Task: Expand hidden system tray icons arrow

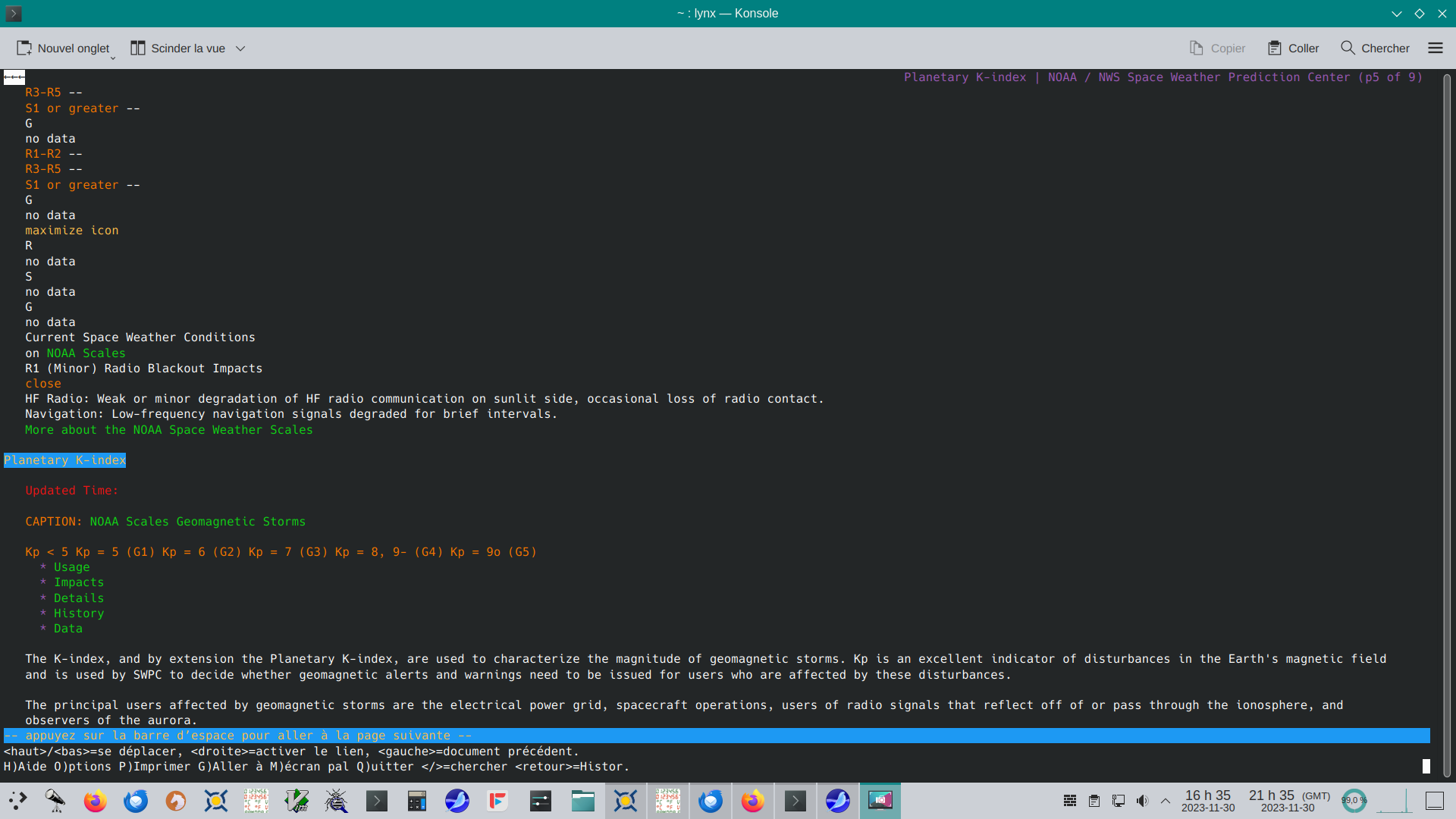Action: coord(1166,801)
